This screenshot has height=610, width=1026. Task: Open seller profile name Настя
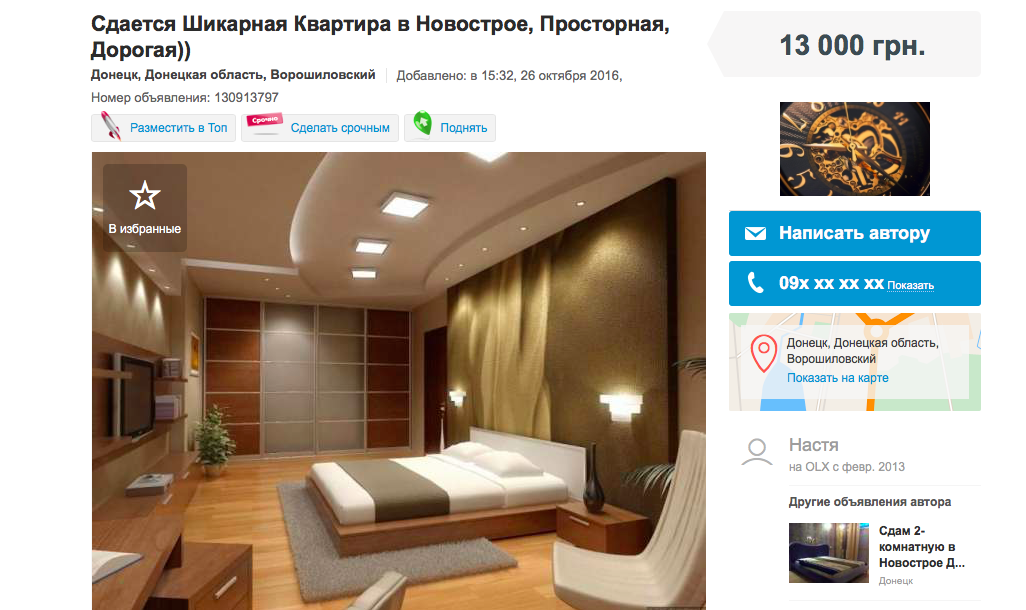[x=813, y=445]
